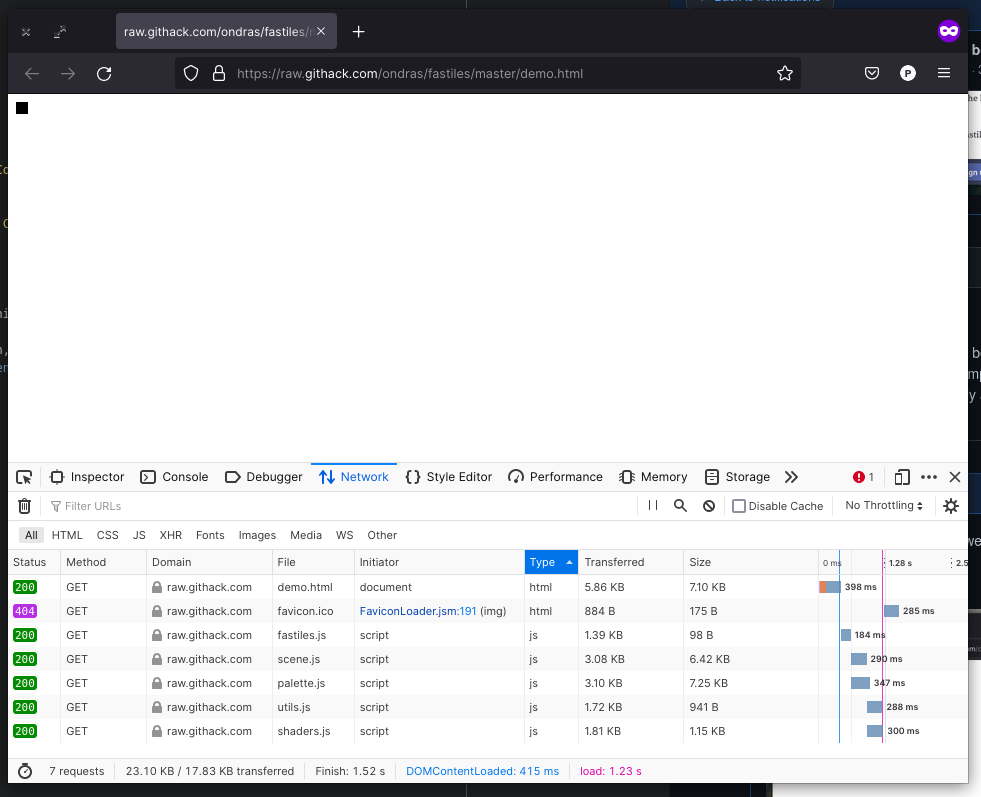Open the Firefox application hamburger menu
This screenshot has height=797, width=981.
click(943, 72)
